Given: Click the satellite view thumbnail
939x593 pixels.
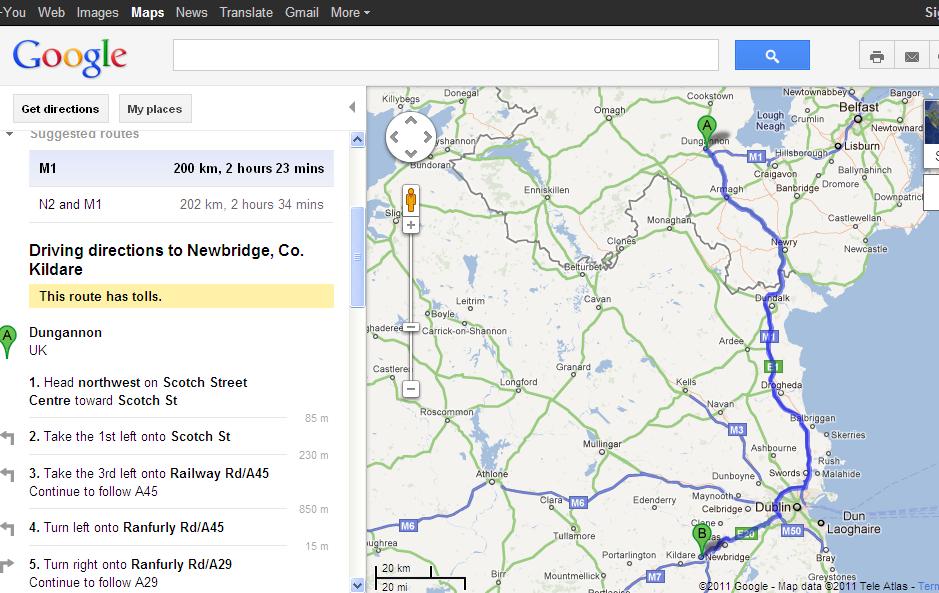Looking at the screenshot, I should pos(932,123).
